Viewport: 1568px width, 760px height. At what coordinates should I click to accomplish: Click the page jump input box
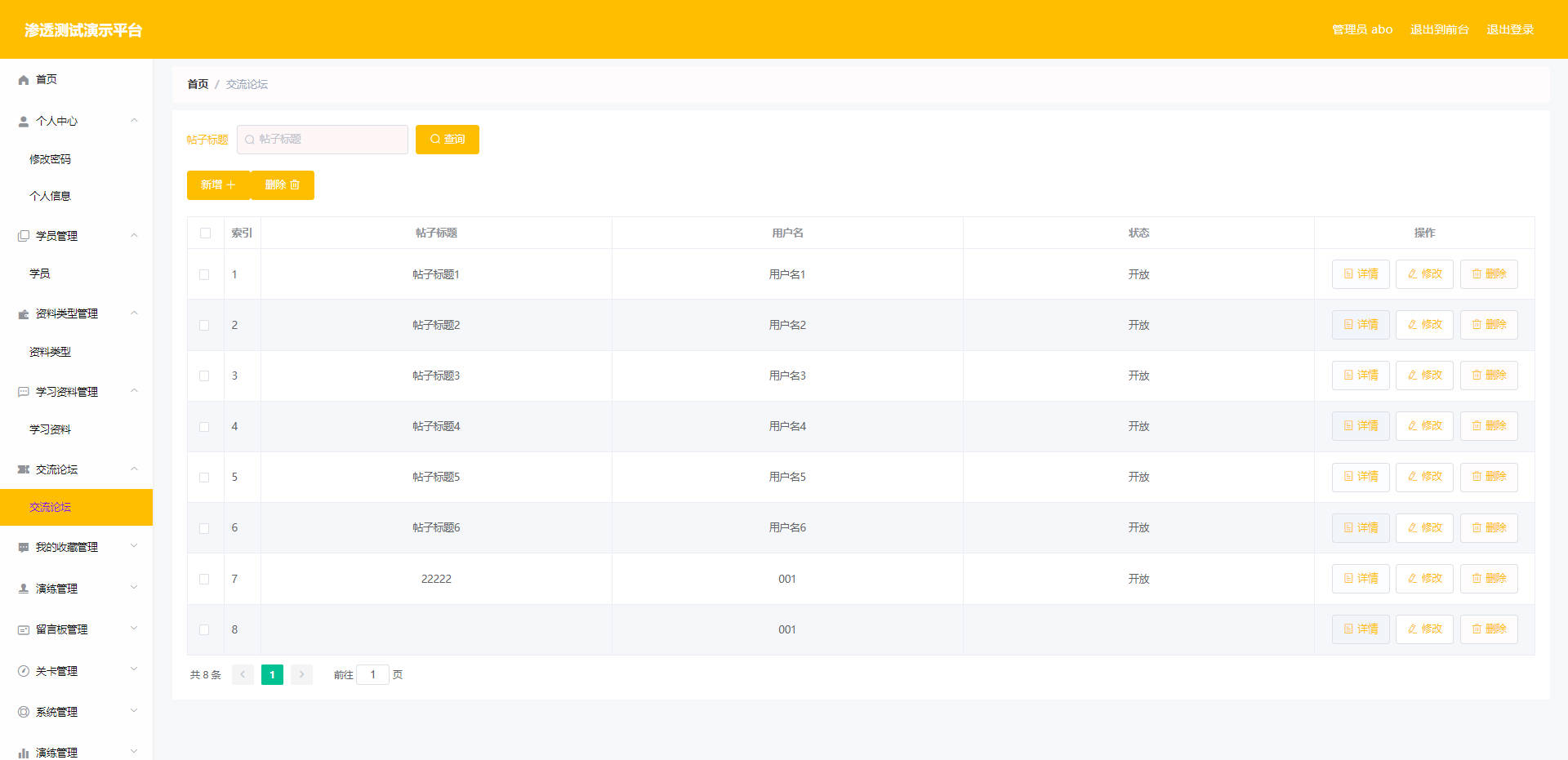tap(372, 674)
